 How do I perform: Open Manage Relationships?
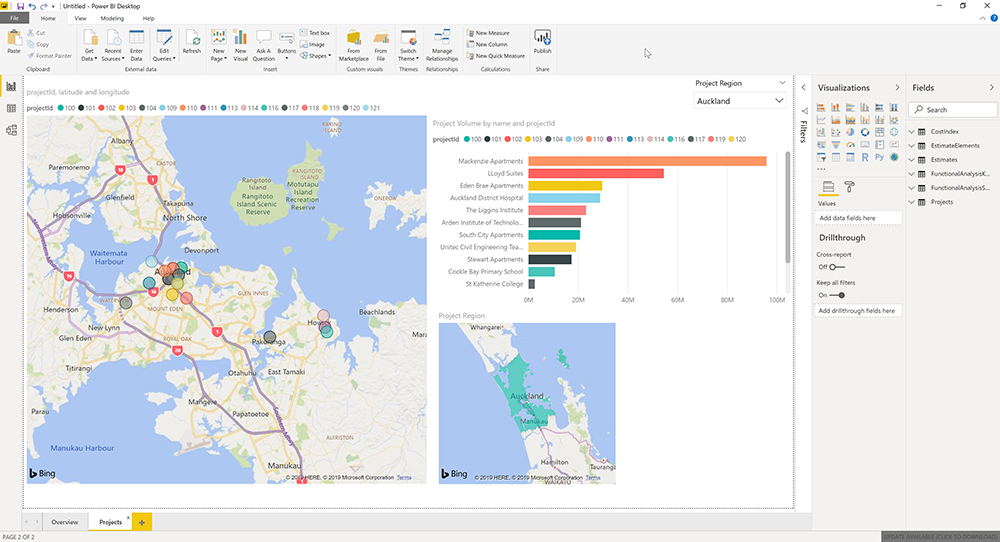click(x=442, y=45)
